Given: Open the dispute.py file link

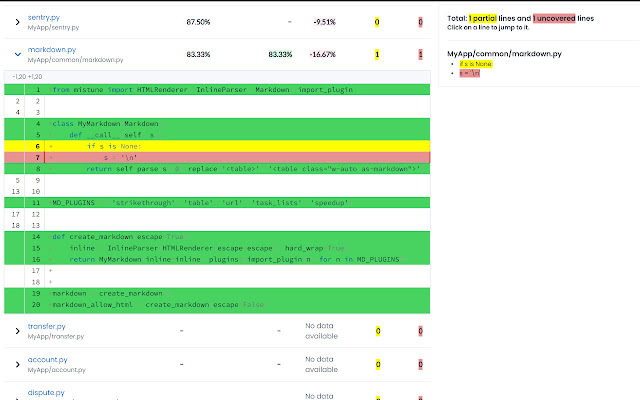Looking at the screenshot, I should pyautogui.click(x=46, y=393).
